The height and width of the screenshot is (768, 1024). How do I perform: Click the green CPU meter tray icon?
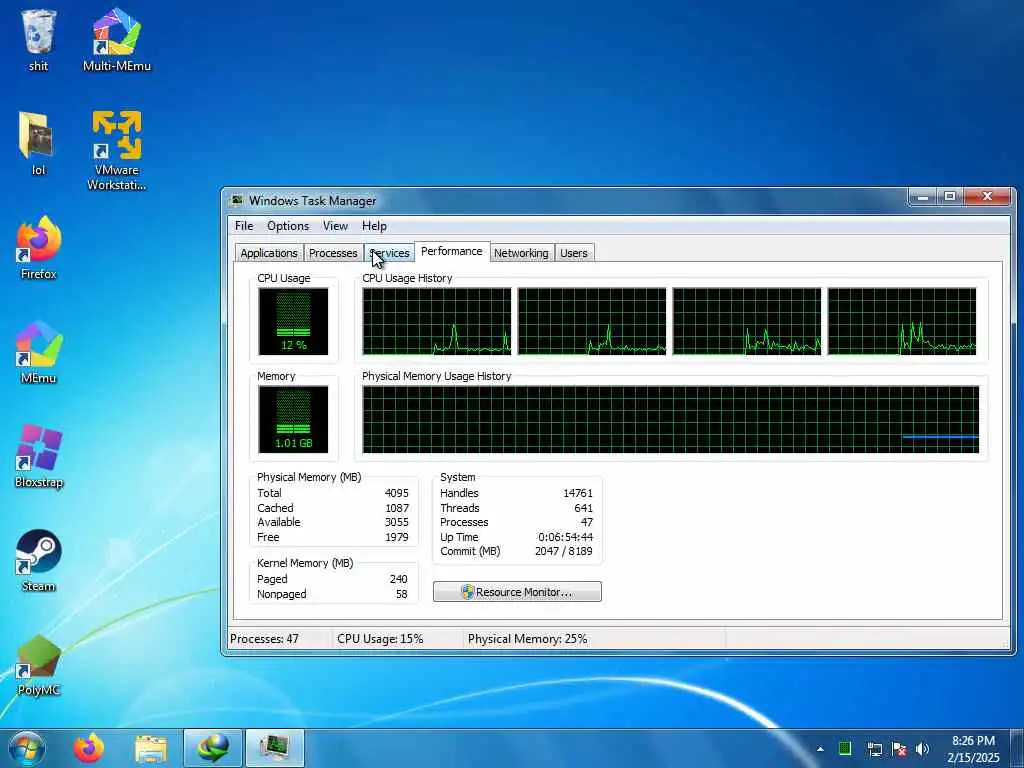click(844, 748)
